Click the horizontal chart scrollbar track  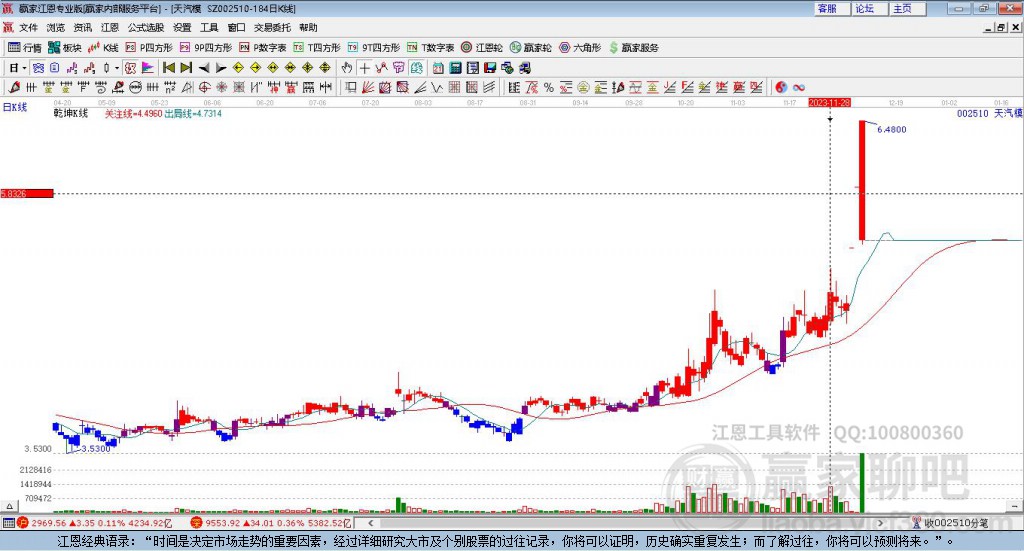click(626, 523)
